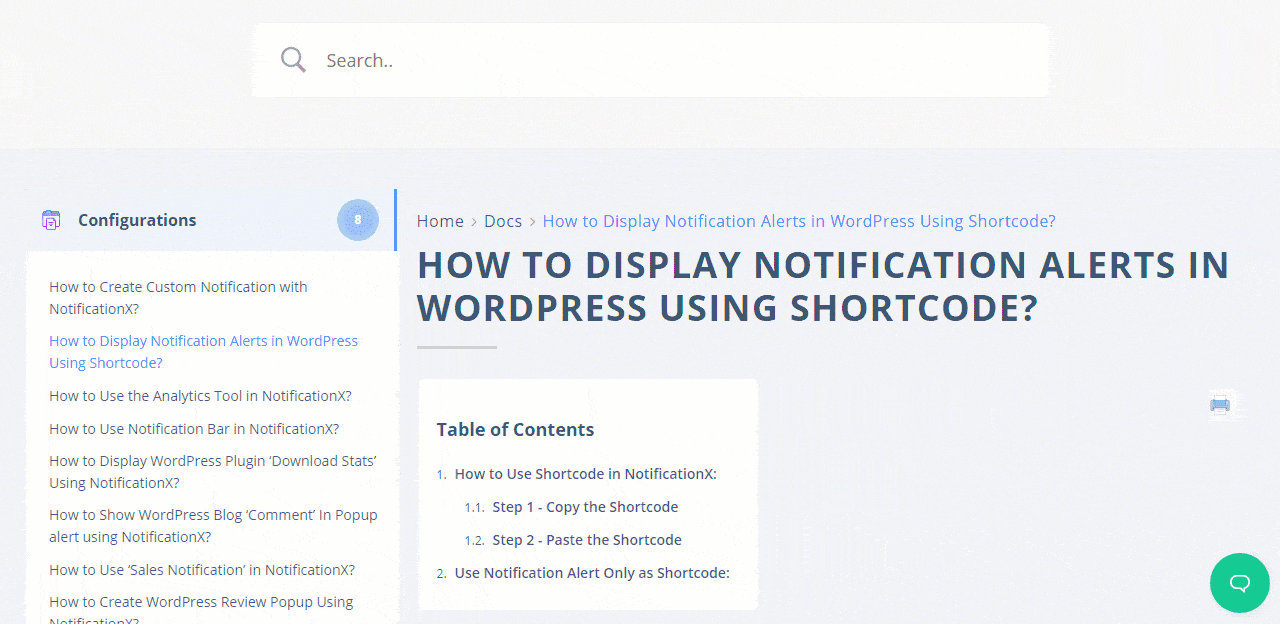The width and height of the screenshot is (1280, 624).
Task: Open 'How to Create Custom Notification' article
Action: point(178,298)
